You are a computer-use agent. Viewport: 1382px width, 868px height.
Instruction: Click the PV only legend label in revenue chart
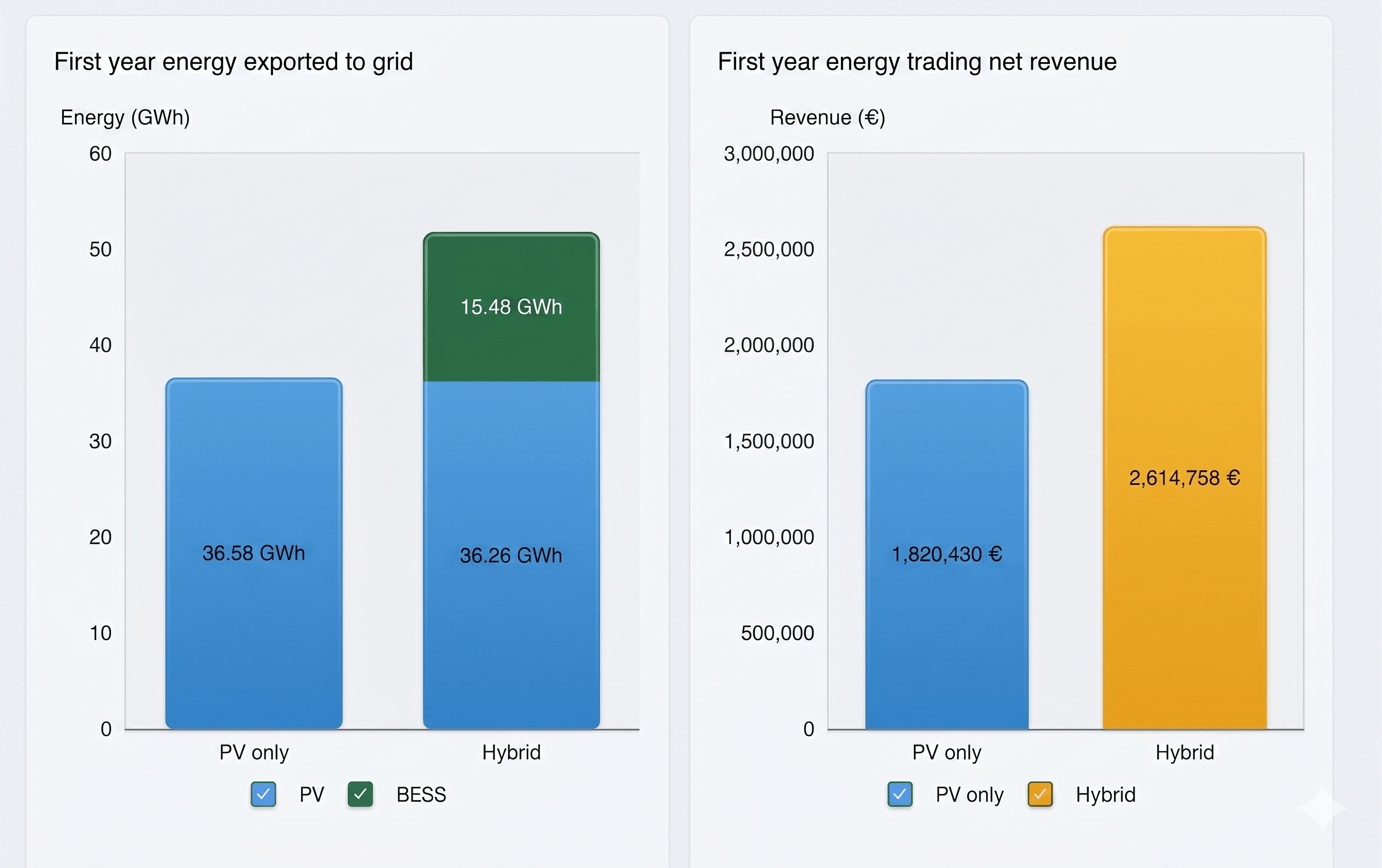click(969, 795)
